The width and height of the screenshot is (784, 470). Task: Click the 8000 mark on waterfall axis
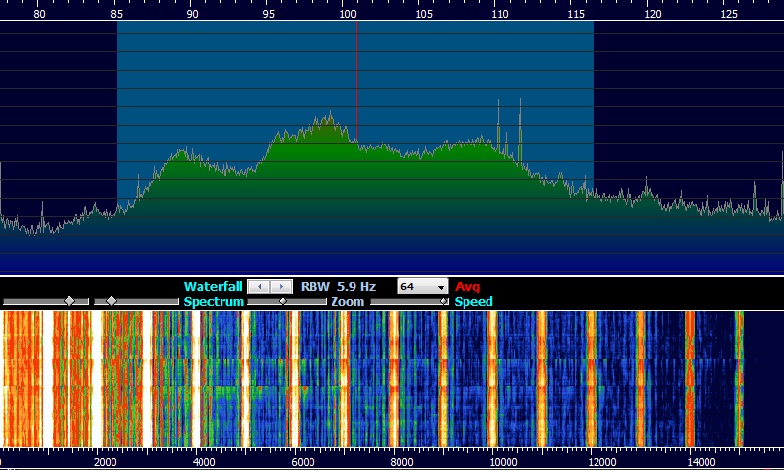click(x=402, y=462)
